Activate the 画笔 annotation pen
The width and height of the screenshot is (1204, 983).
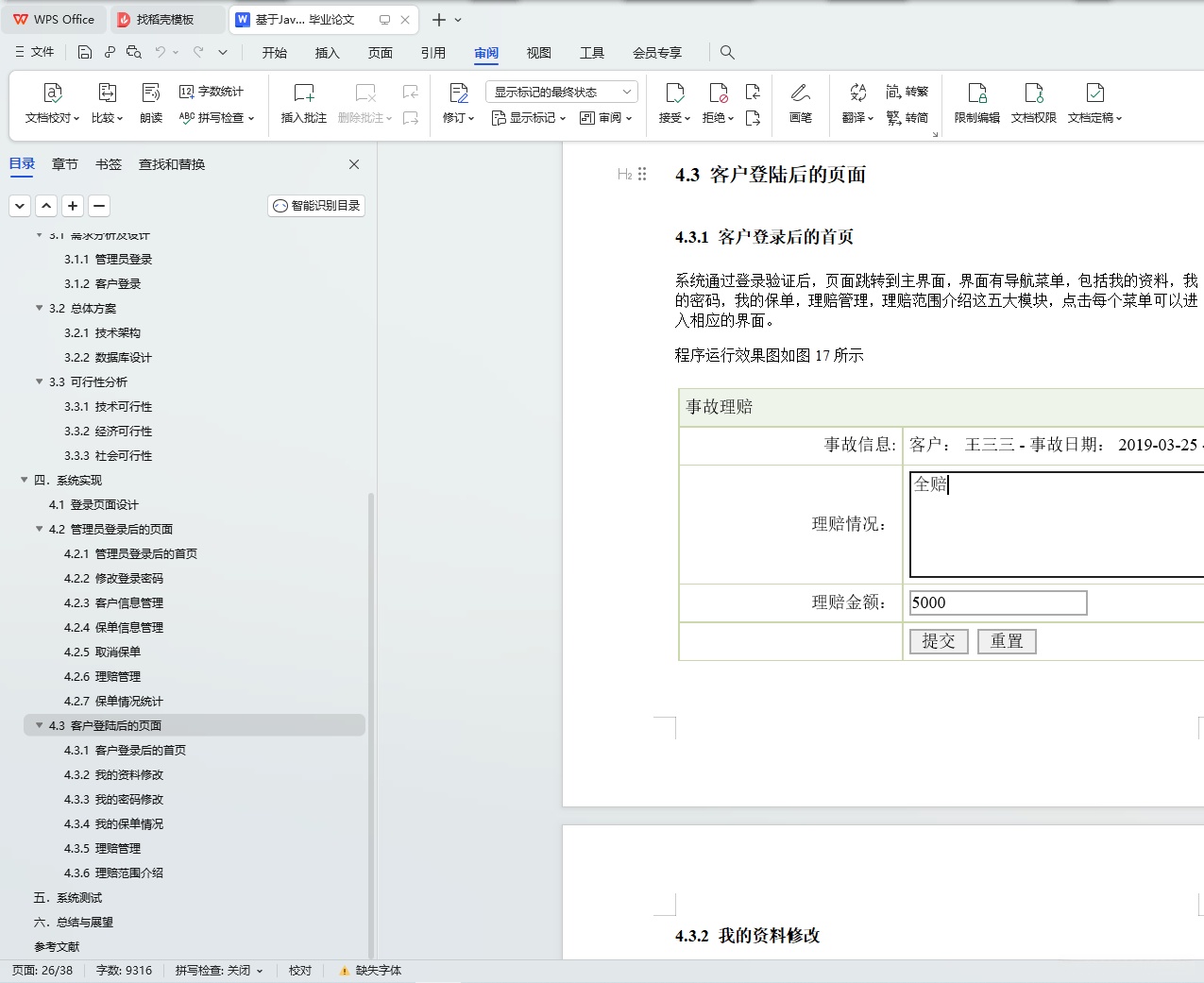point(800,102)
